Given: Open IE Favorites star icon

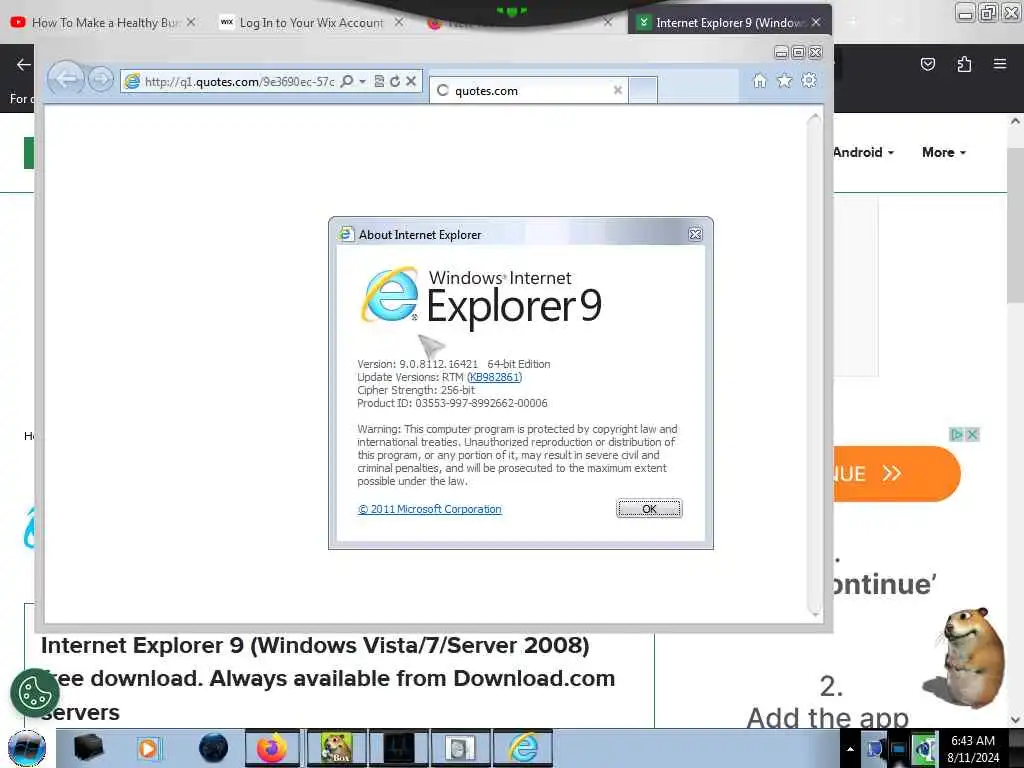Looking at the screenshot, I should [x=784, y=80].
